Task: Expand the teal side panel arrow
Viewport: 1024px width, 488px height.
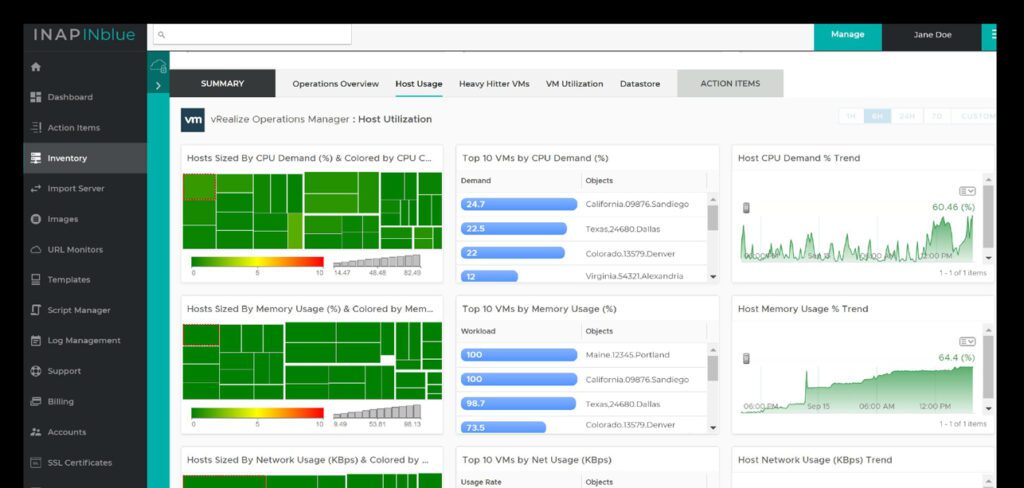Action: tap(158, 86)
